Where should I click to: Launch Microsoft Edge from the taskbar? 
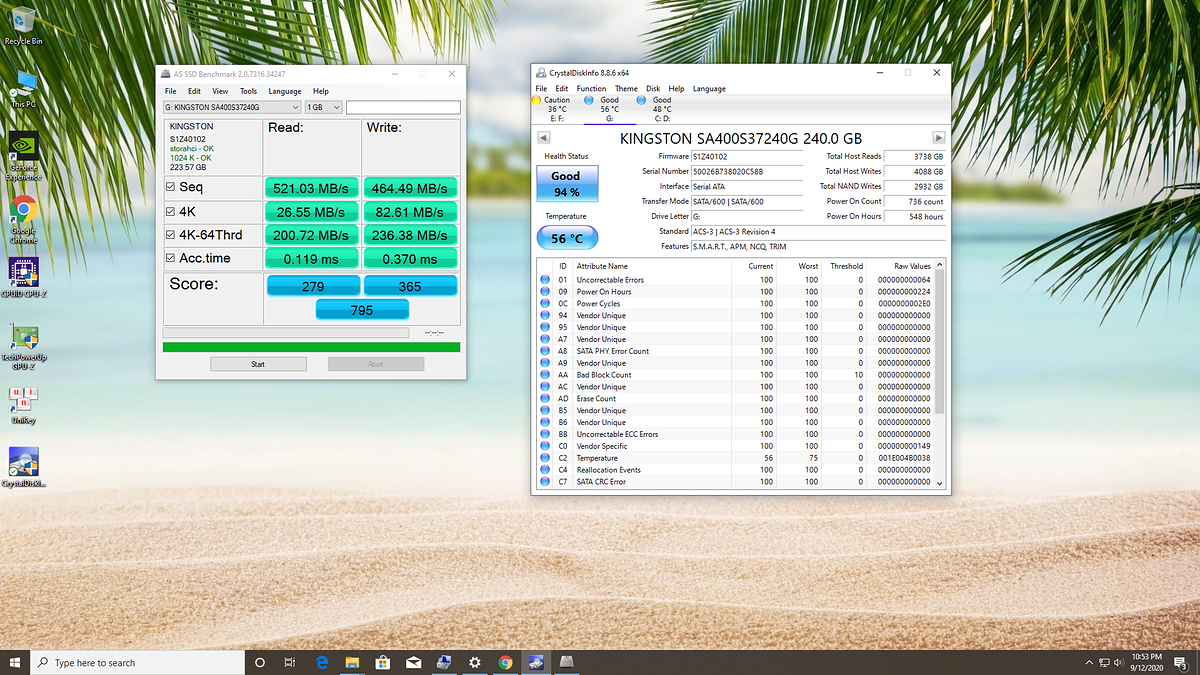(x=322, y=662)
